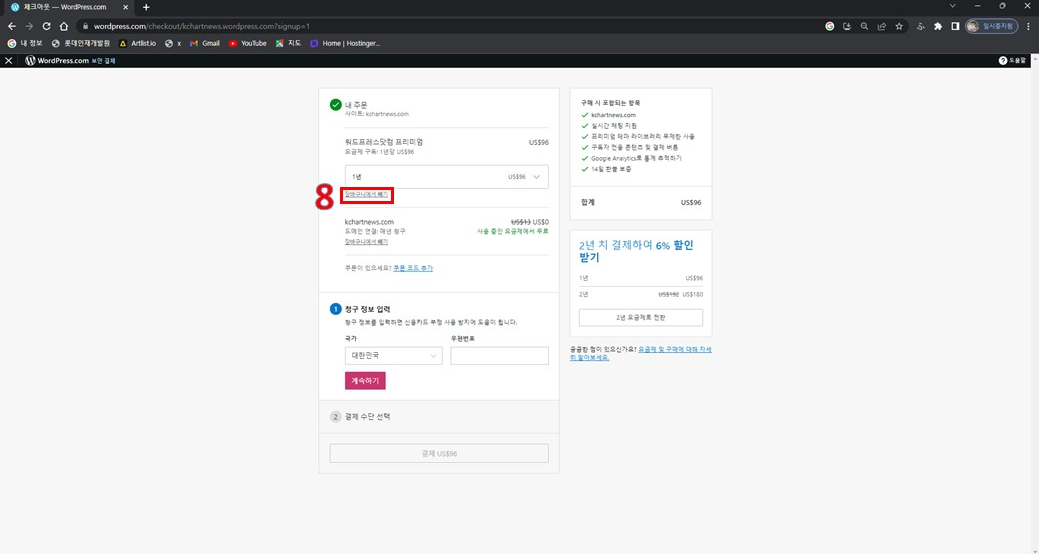
Task: Share this page via share icon
Action: click(x=881, y=27)
